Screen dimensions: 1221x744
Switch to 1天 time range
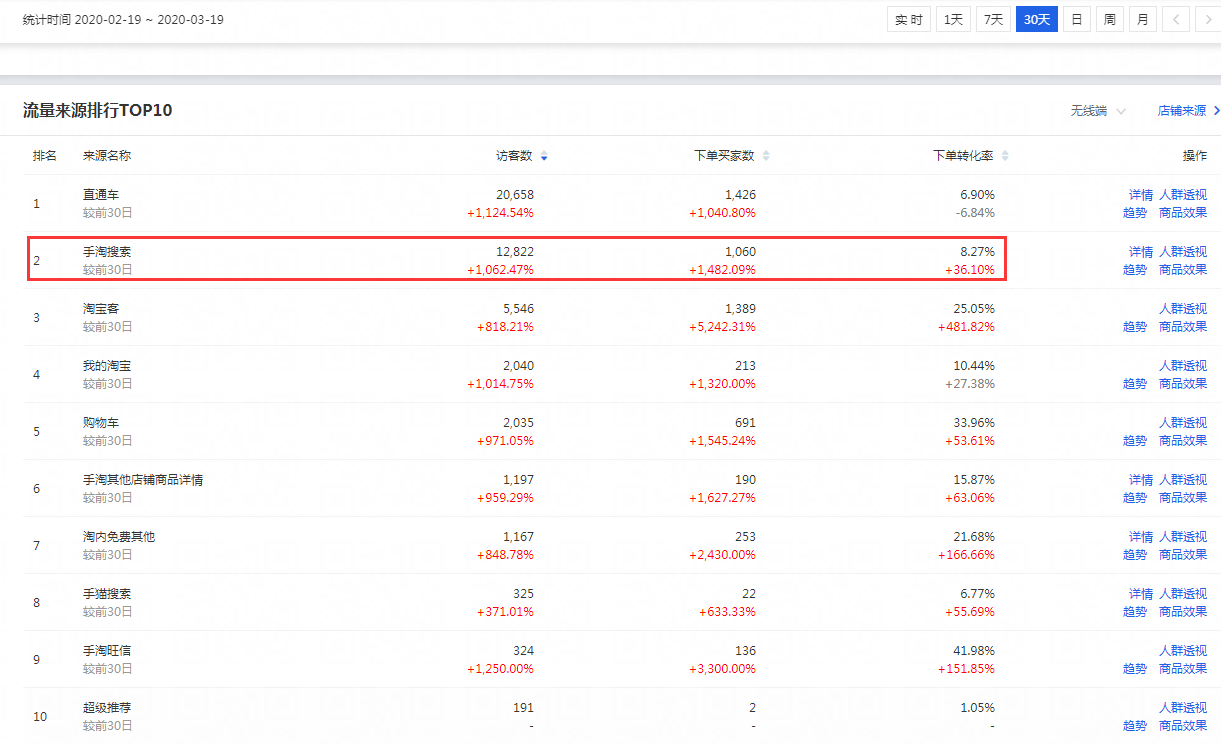click(953, 20)
